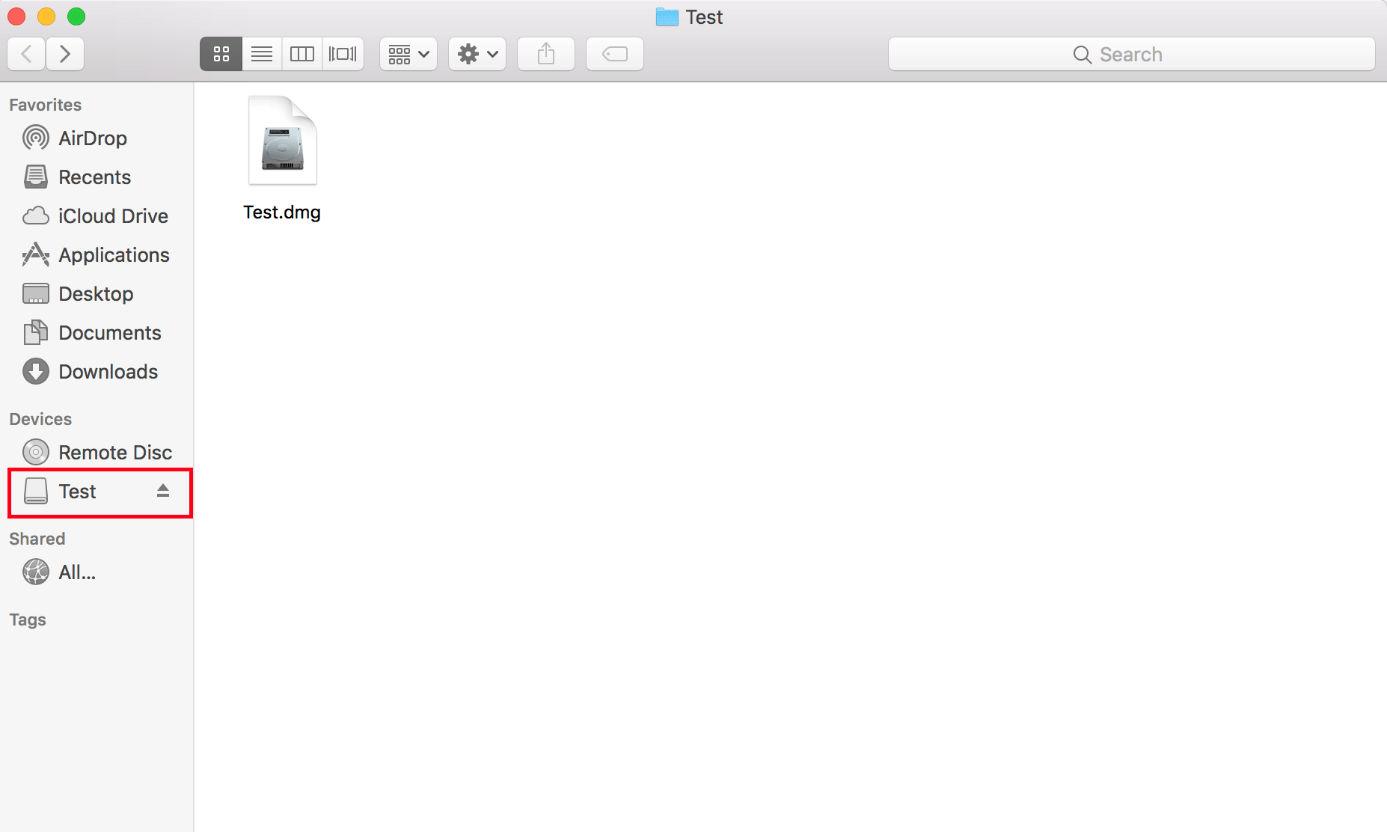The image size is (1387, 832).
Task: Select the Test.dmg file icon
Action: pos(282,142)
